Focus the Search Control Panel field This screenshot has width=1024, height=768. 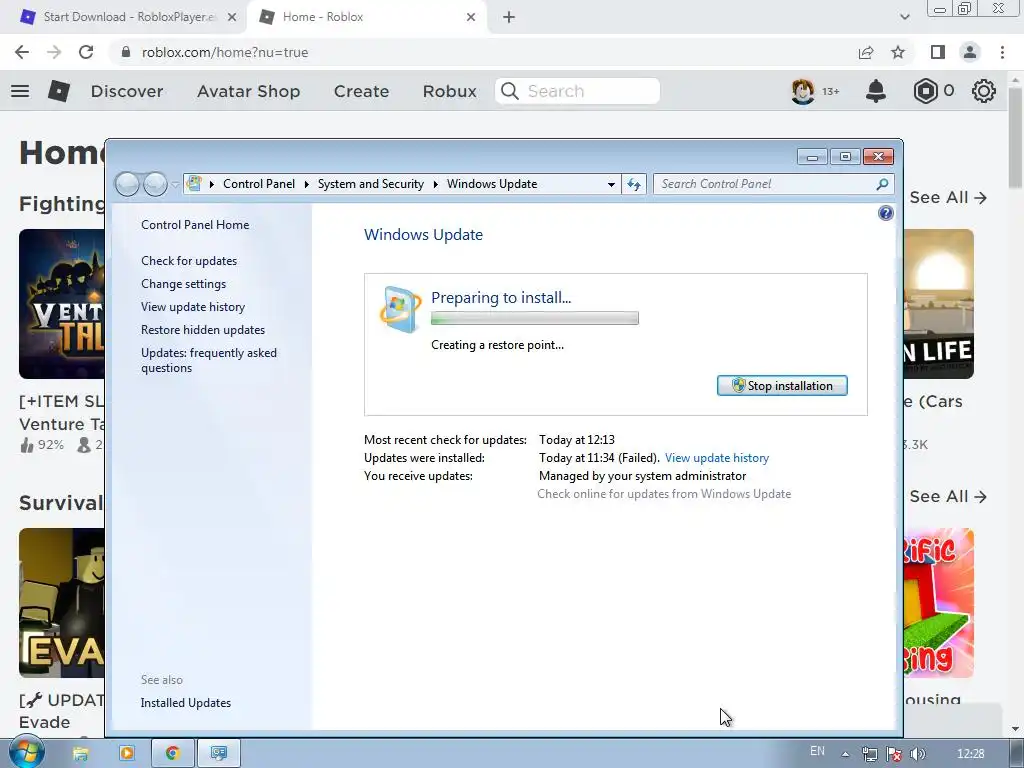[x=773, y=184]
